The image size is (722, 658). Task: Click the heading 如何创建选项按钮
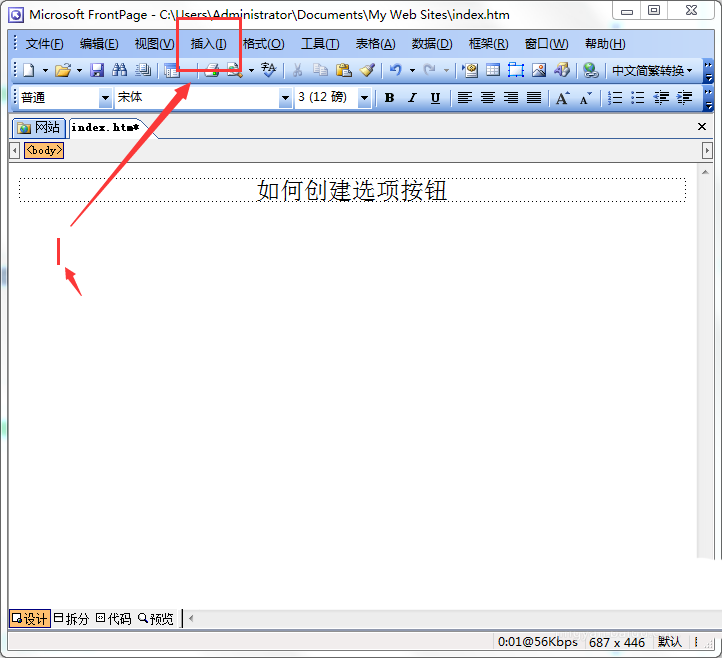pyautogui.click(x=352, y=190)
